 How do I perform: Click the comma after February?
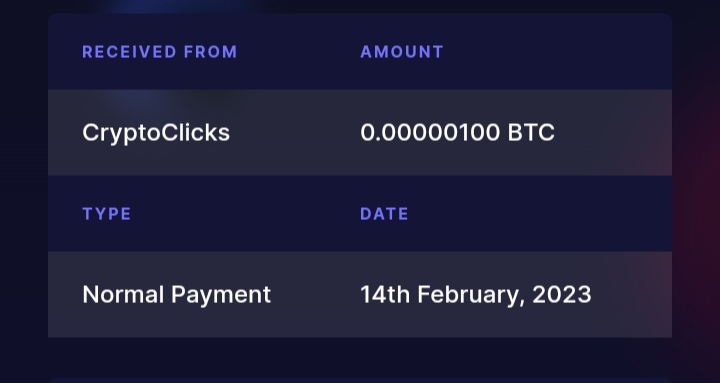point(522,303)
